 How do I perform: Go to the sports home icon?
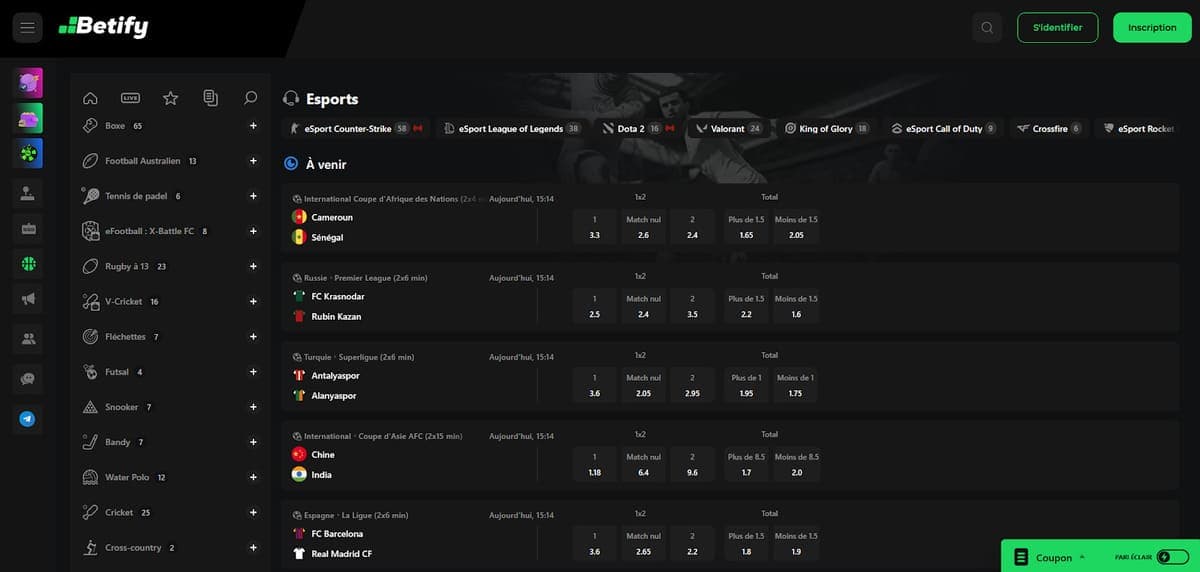tap(90, 98)
